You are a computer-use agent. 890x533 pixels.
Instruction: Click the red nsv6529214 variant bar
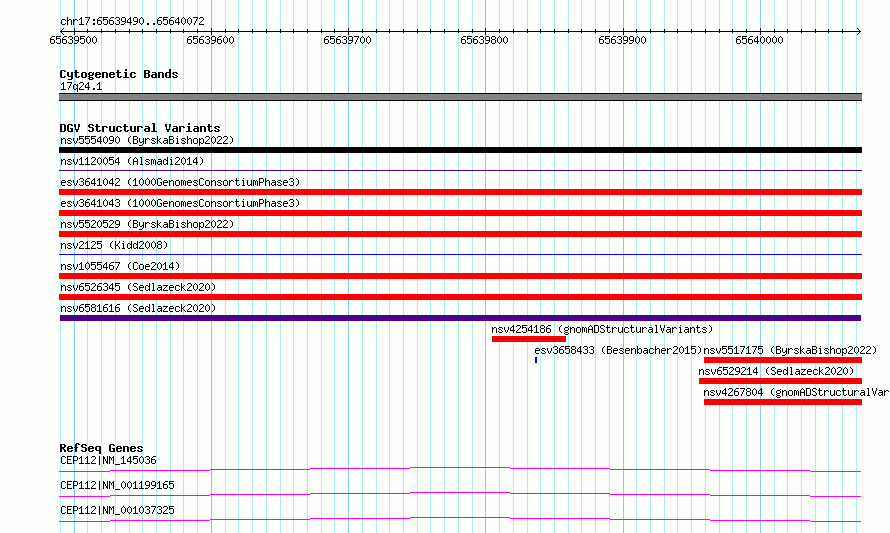click(x=780, y=381)
